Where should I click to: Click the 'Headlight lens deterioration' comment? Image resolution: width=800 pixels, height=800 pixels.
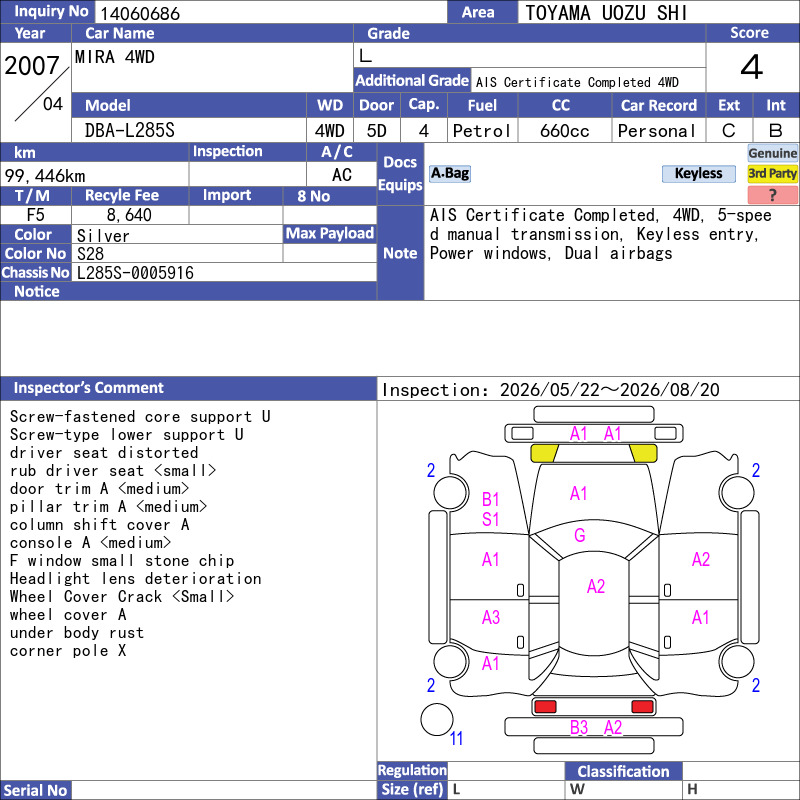[x=136, y=579]
